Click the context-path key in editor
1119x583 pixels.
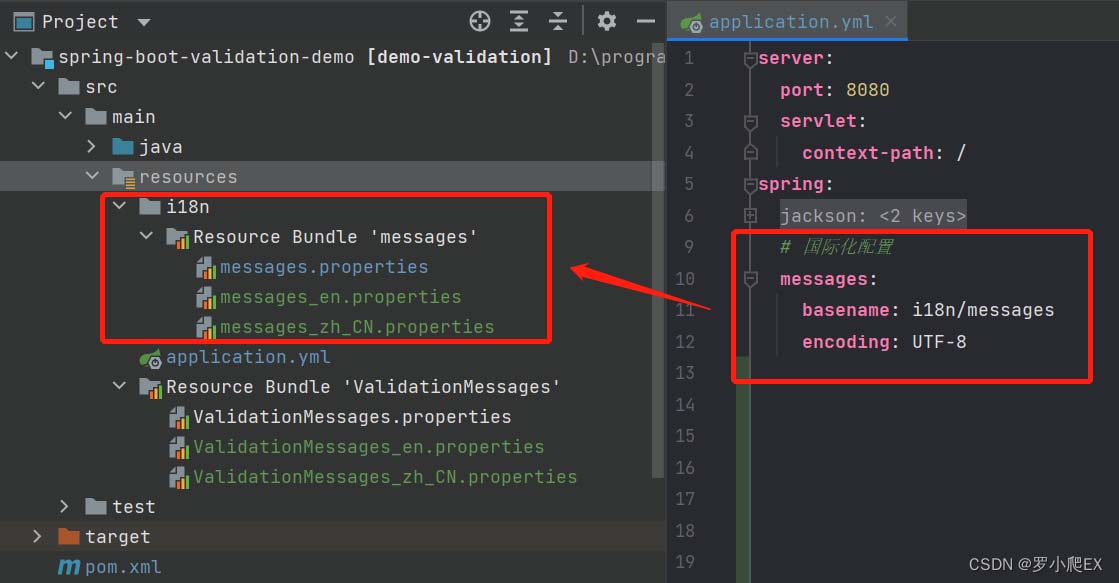pos(867,153)
